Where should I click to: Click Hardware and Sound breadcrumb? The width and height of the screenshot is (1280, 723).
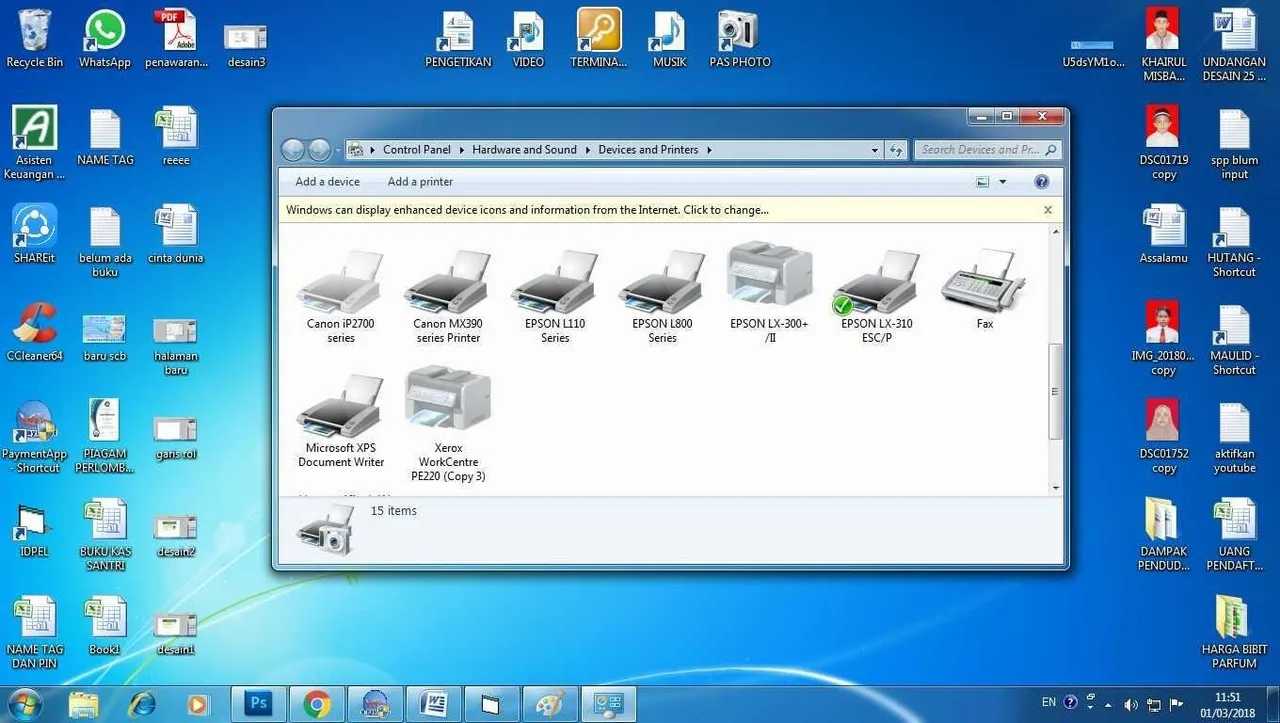pyautogui.click(x=524, y=150)
